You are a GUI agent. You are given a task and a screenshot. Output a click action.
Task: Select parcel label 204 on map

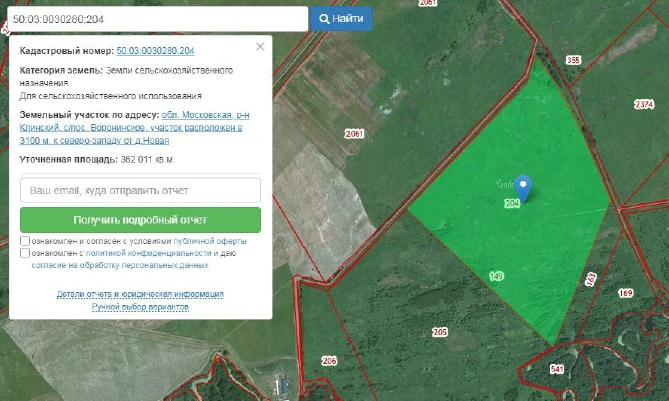(512, 203)
